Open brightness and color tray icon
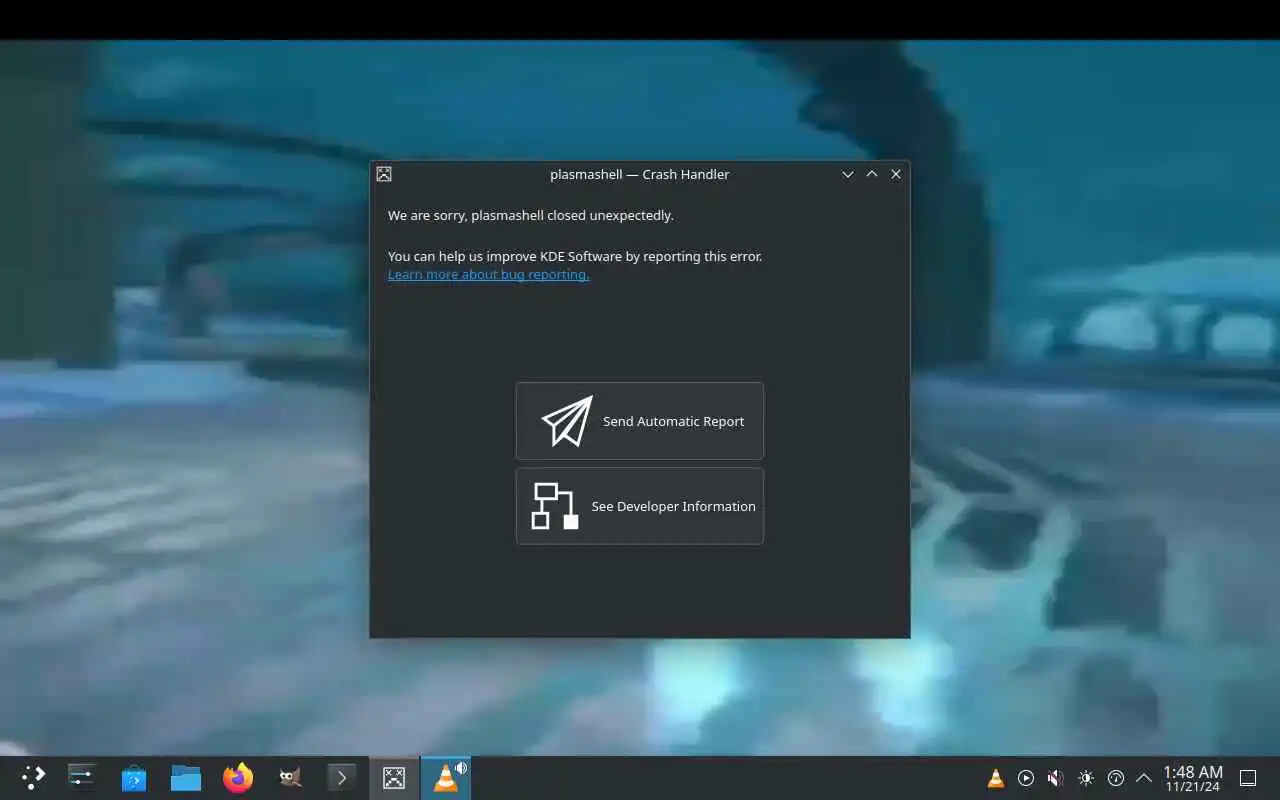The height and width of the screenshot is (800, 1280). click(1086, 778)
